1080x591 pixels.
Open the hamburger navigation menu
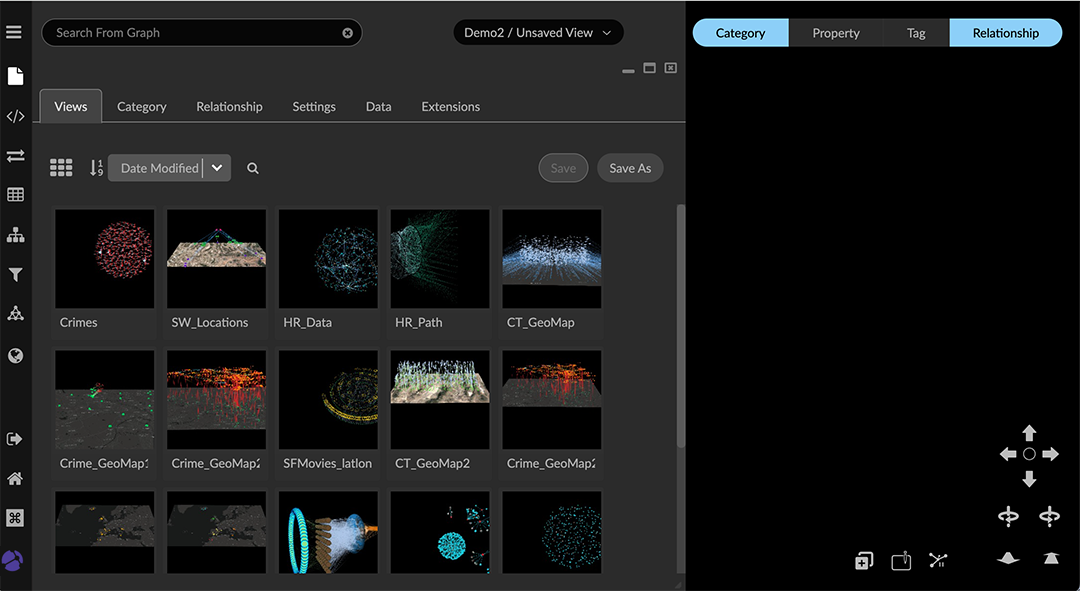point(15,30)
